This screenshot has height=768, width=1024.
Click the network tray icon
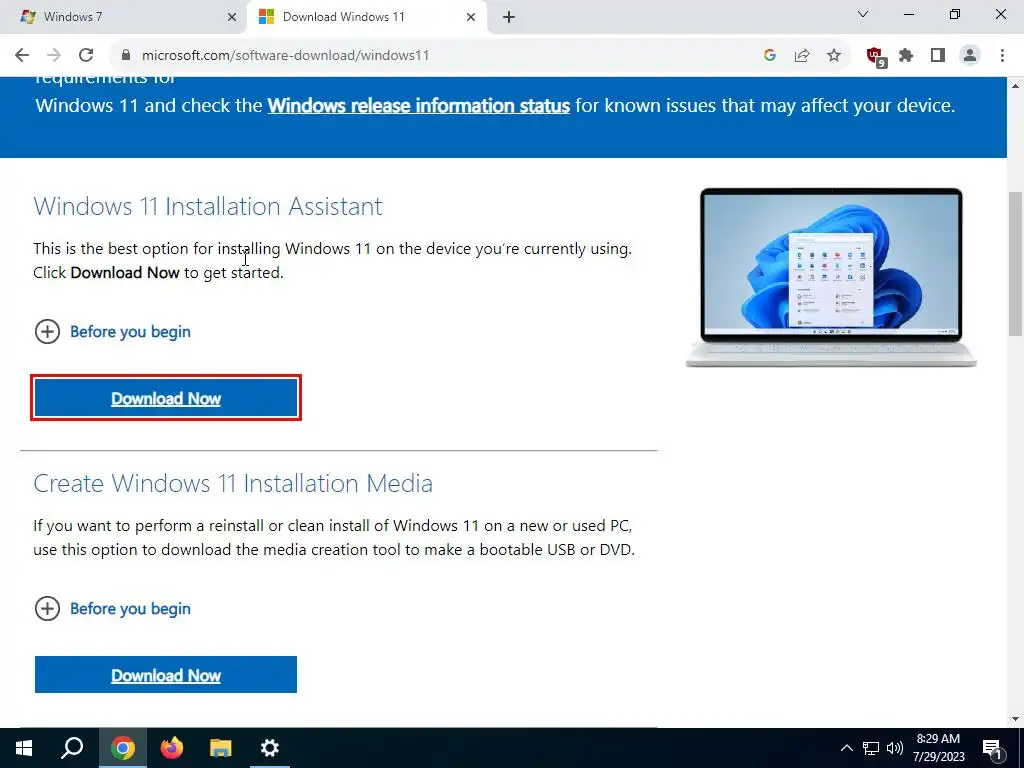[x=871, y=748]
